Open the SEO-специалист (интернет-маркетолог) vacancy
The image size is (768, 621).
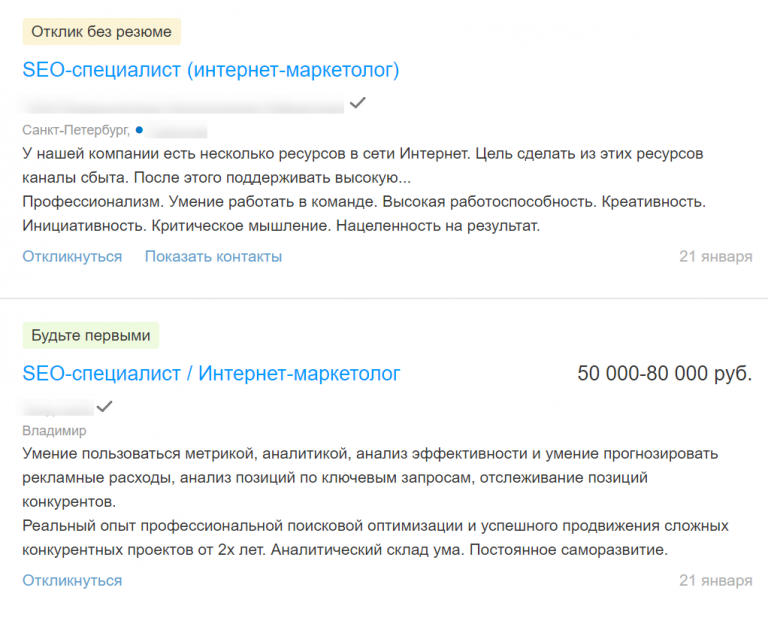click(x=210, y=70)
